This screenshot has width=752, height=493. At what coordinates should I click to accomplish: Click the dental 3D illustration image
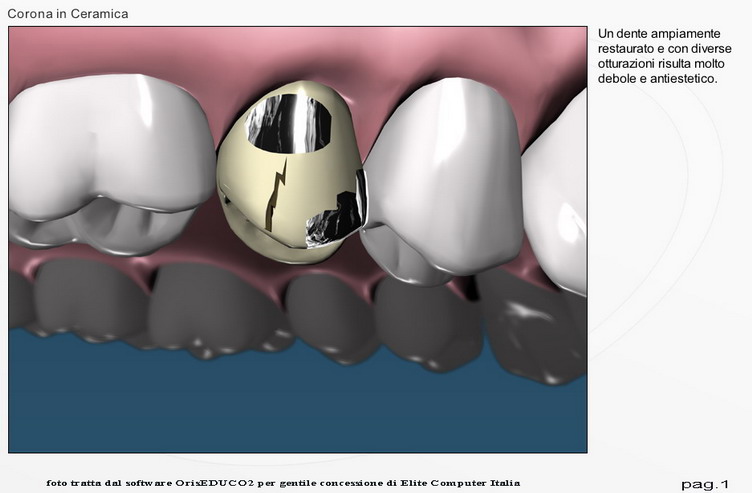298,239
